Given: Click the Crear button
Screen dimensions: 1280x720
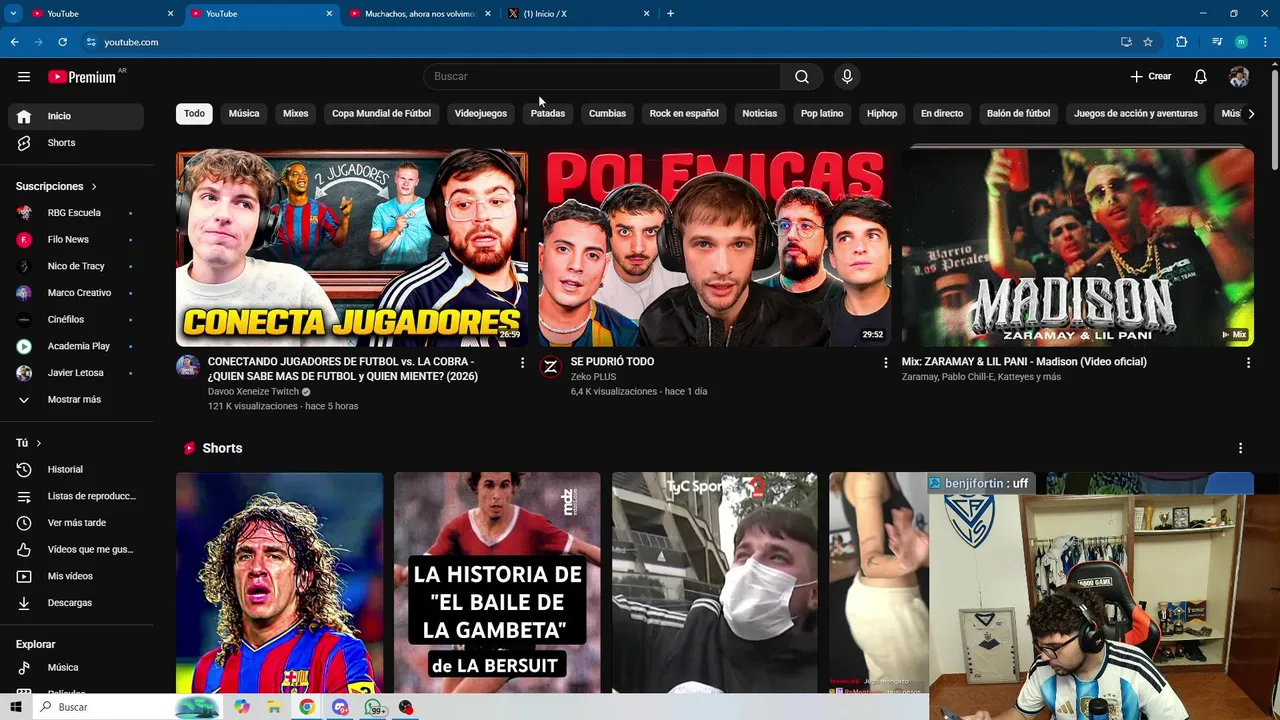Looking at the screenshot, I should pyautogui.click(x=1151, y=76).
